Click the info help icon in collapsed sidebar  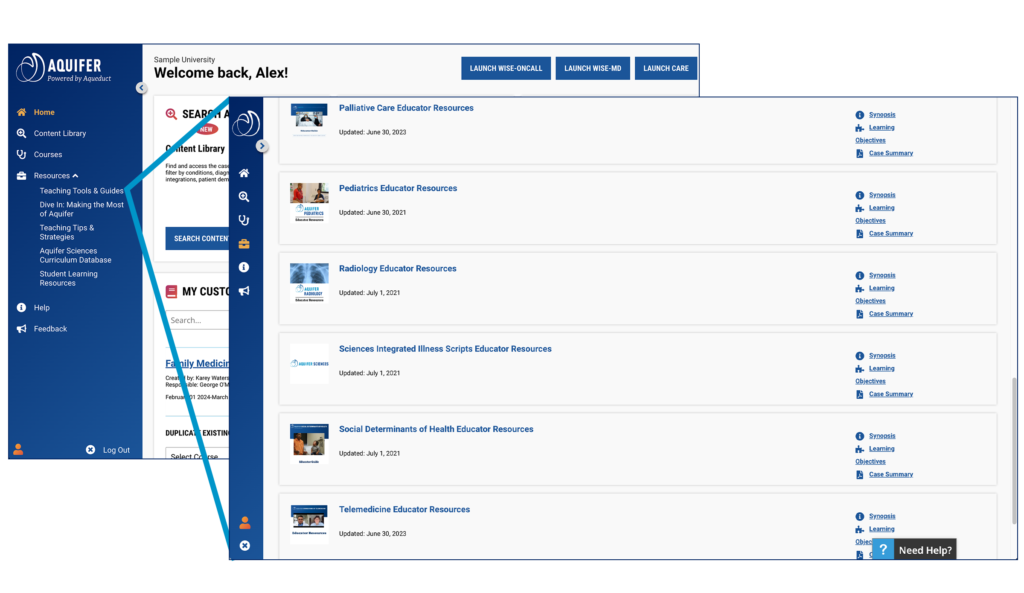point(244,267)
